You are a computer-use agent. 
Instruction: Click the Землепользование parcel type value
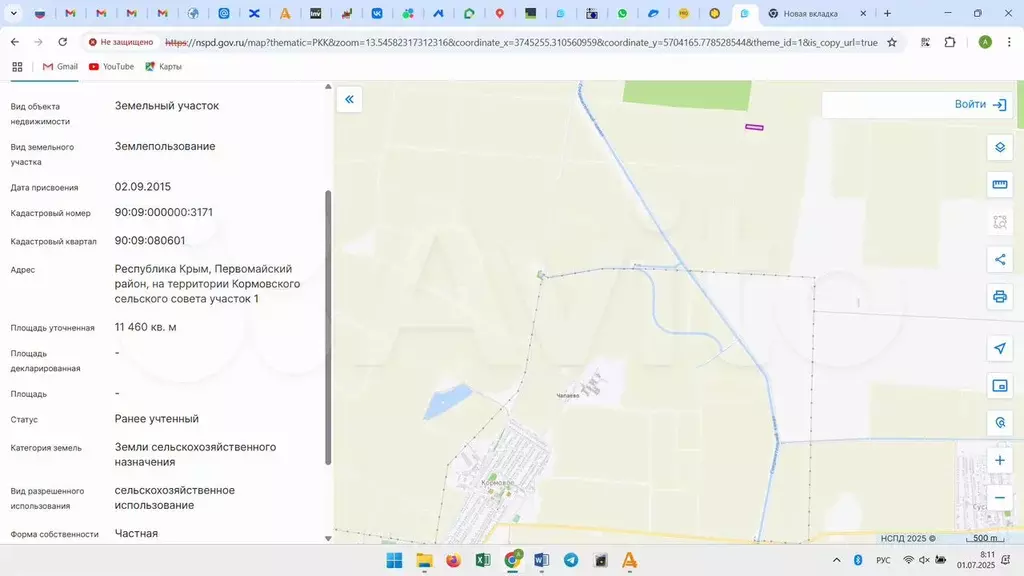pyautogui.click(x=165, y=146)
